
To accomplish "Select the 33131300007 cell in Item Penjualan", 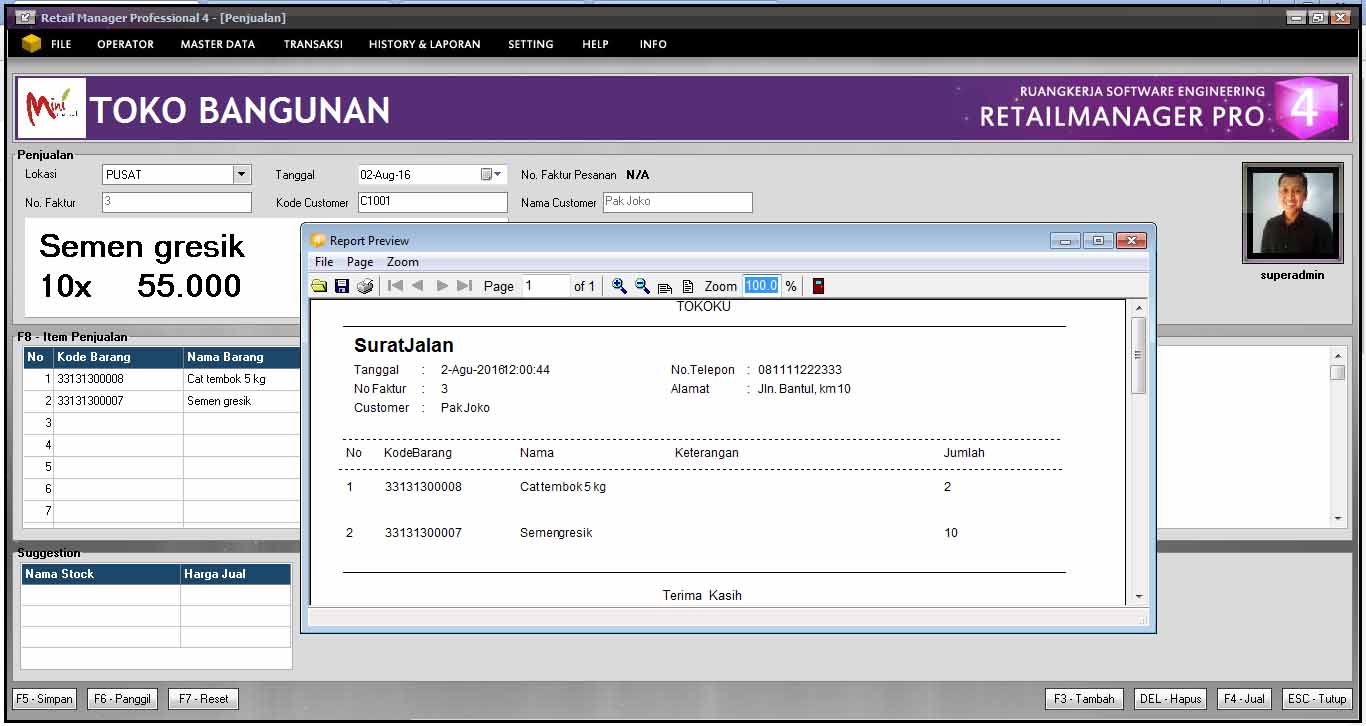I will pyautogui.click(x=118, y=401).
